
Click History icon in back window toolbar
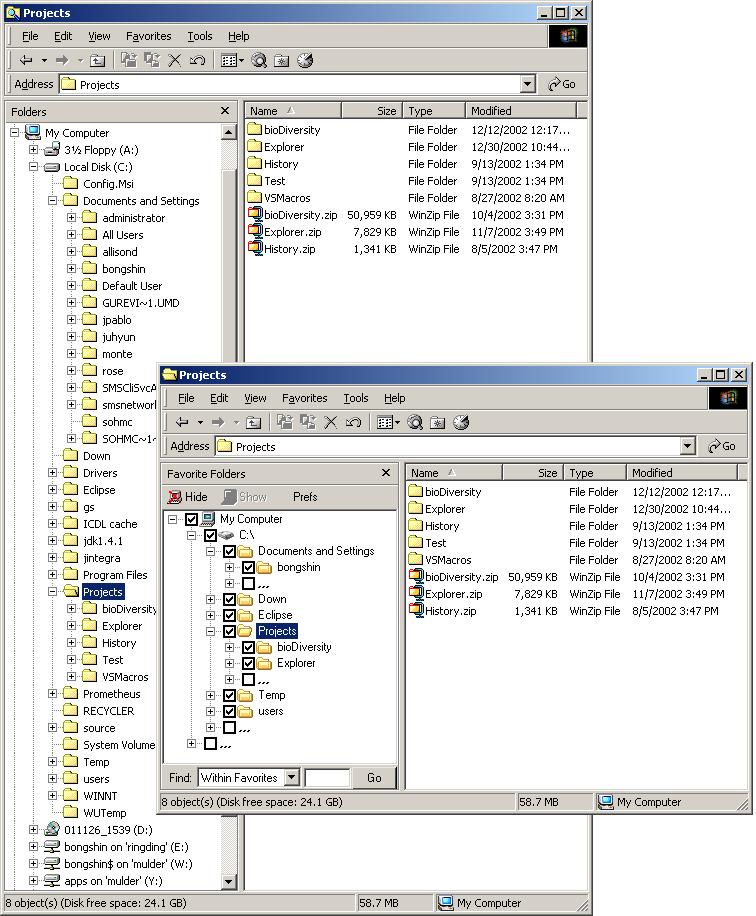click(x=305, y=60)
